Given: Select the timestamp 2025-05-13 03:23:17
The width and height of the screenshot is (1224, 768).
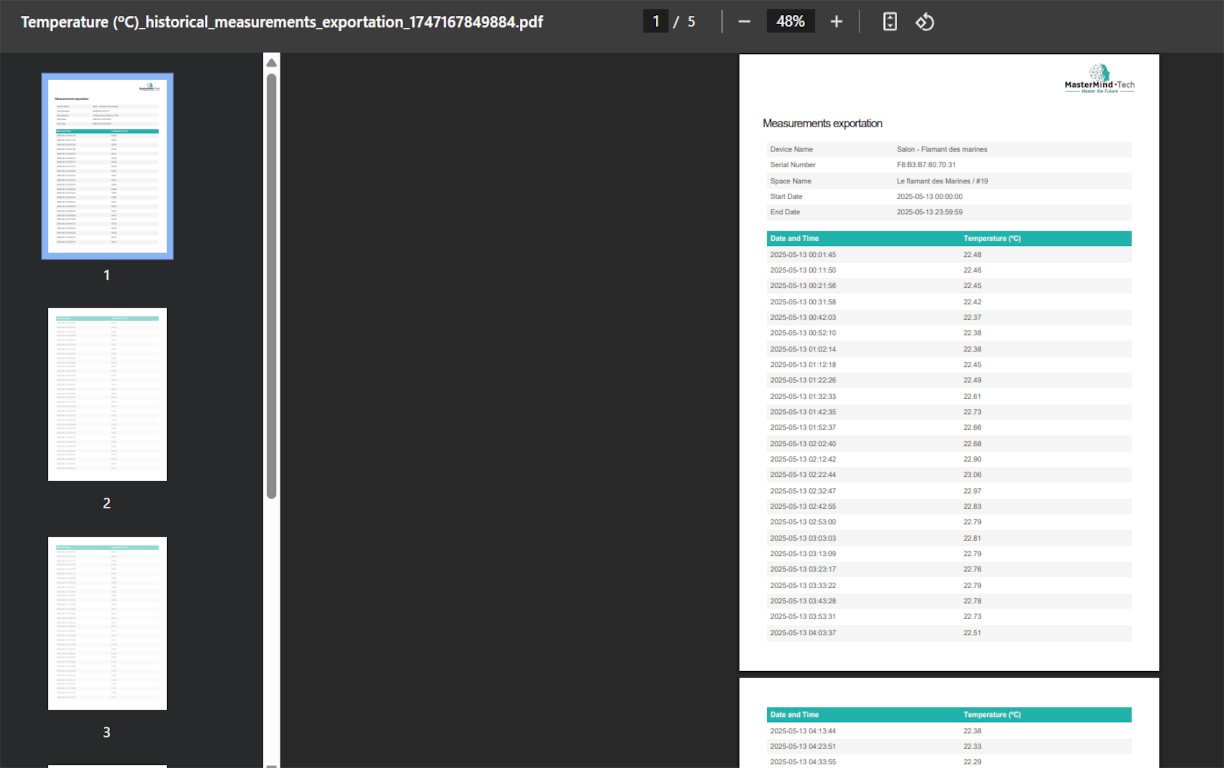Looking at the screenshot, I should click(x=803, y=569).
